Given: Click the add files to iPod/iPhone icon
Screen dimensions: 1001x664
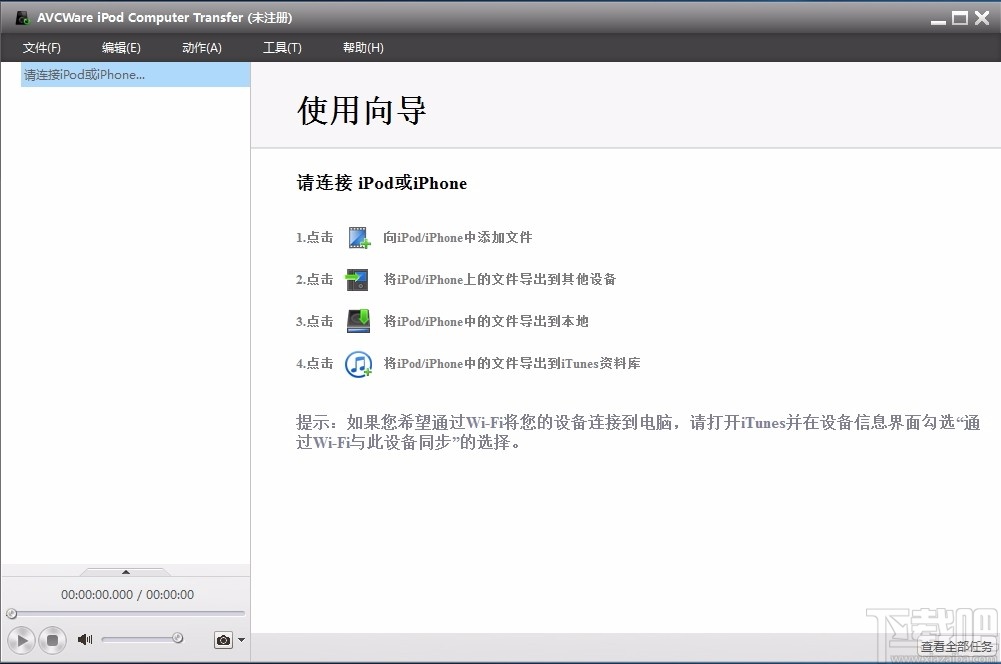Looking at the screenshot, I should click(358, 237).
